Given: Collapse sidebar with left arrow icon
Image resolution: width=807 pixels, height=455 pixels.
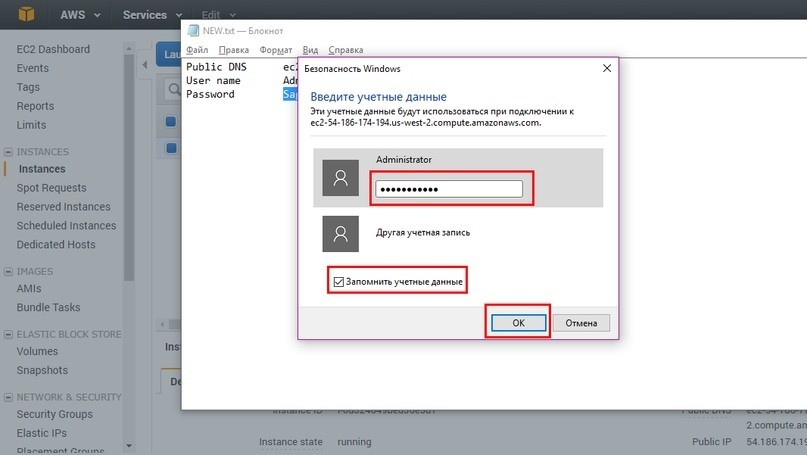Looking at the screenshot, I should [145, 65].
